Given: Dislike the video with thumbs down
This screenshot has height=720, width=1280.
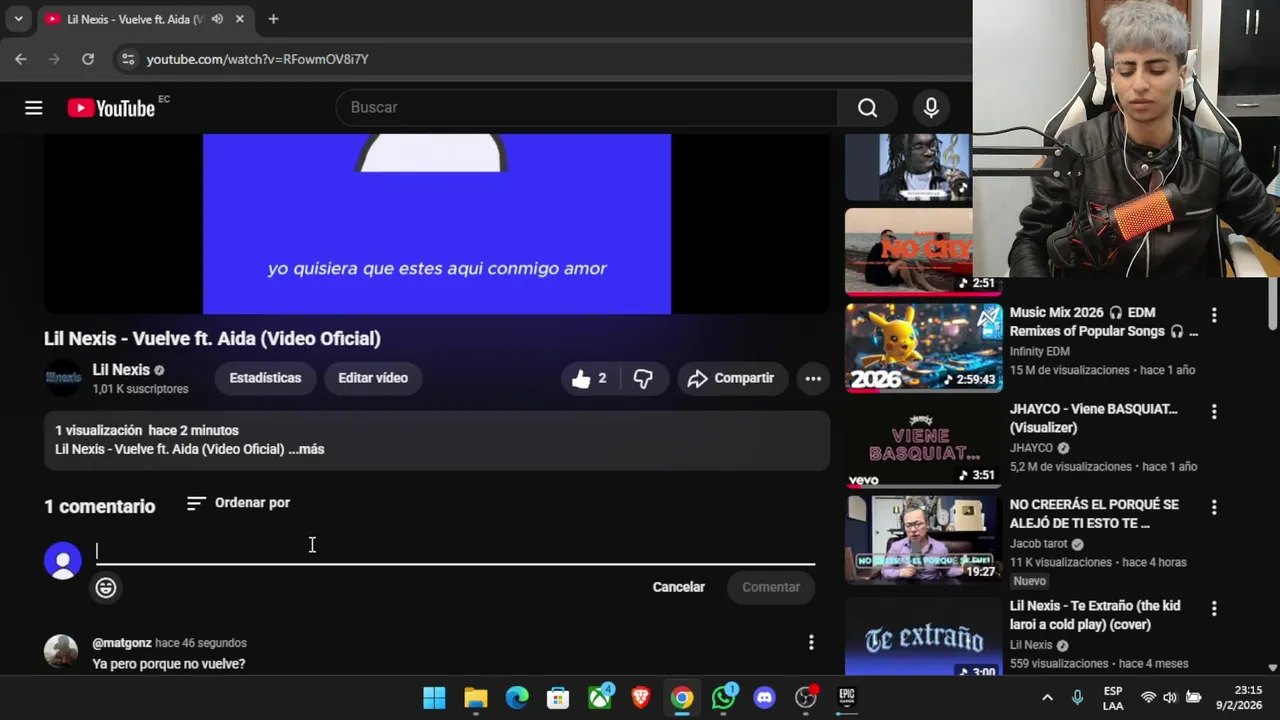Looking at the screenshot, I should pyautogui.click(x=644, y=378).
